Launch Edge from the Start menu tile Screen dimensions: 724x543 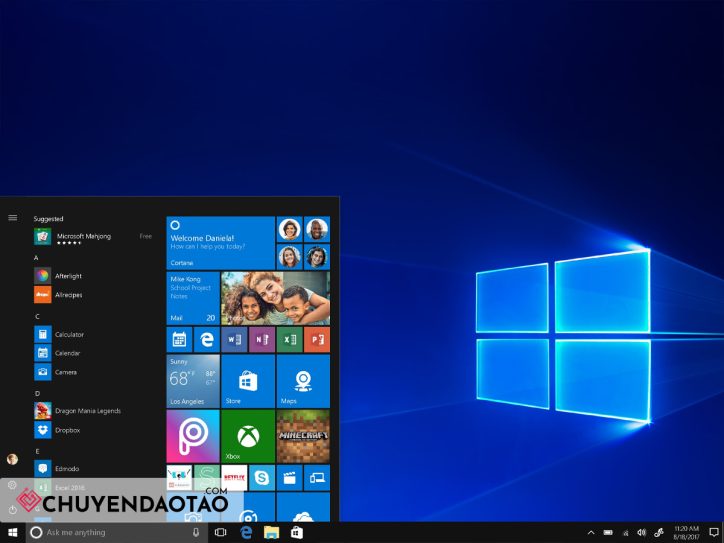(206, 340)
